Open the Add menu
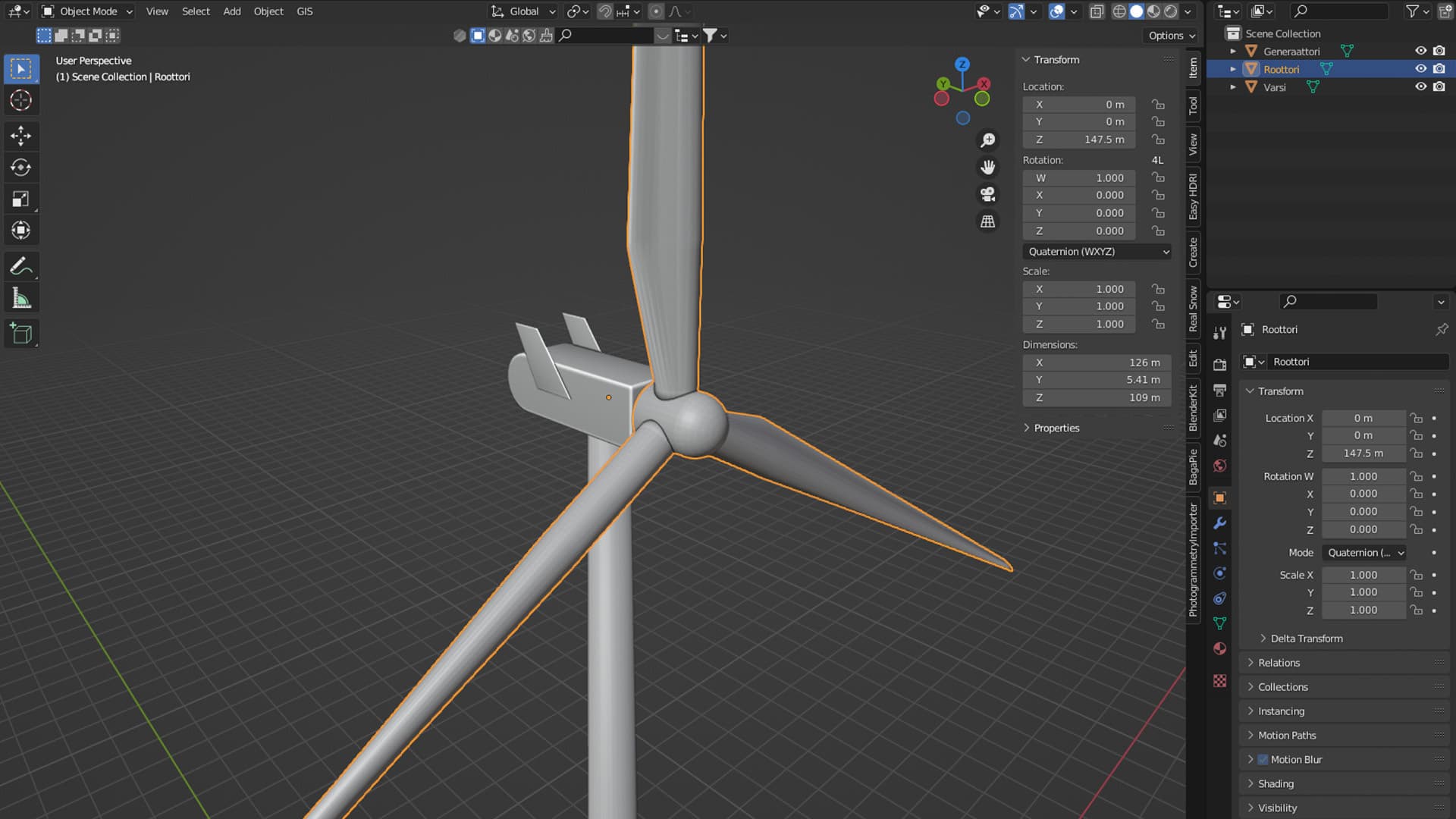This screenshot has width=1456, height=819. click(x=232, y=11)
